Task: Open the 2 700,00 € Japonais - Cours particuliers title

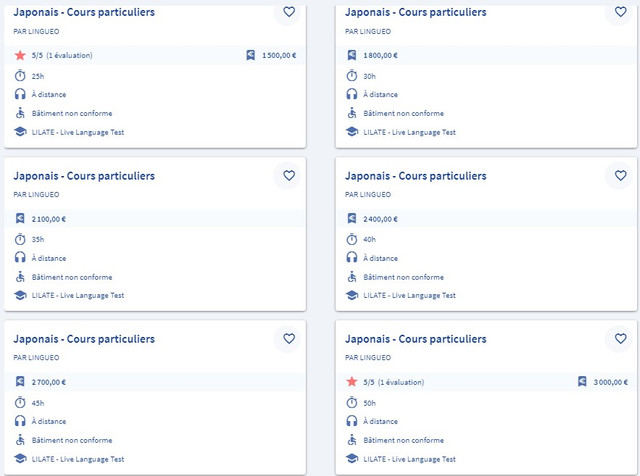Action: tap(84, 339)
